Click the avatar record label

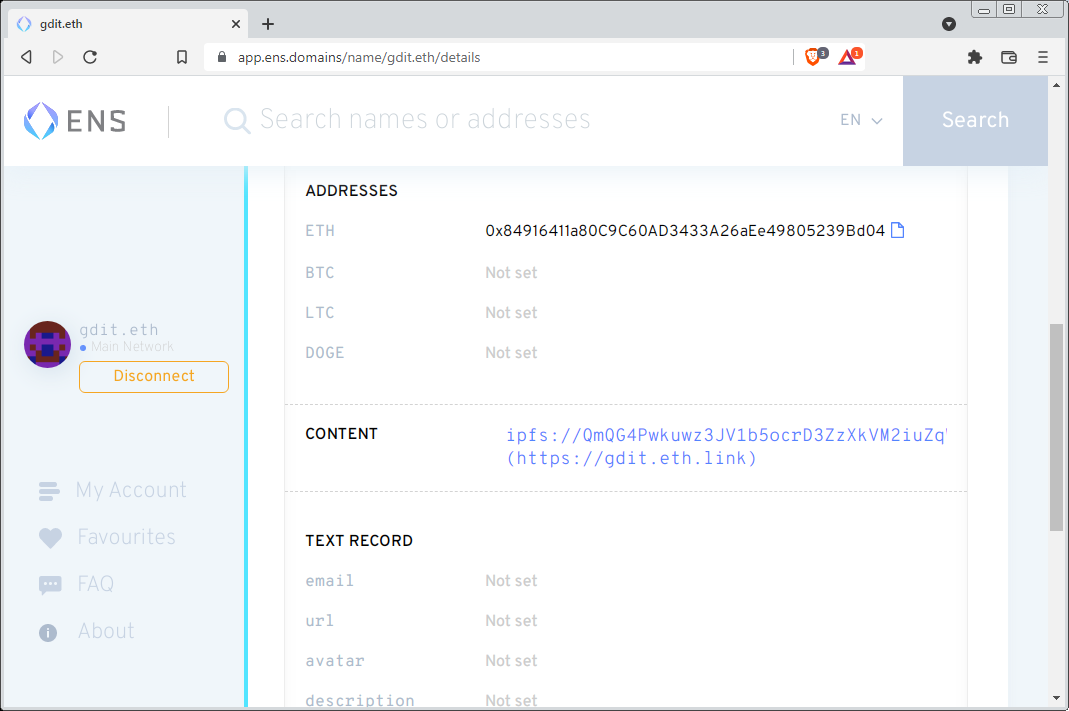tap(335, 661)
